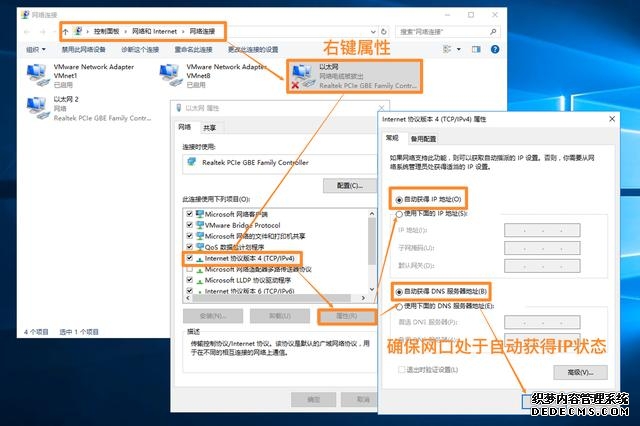The image size is (640, 426).
Task: Expand breadcrumb chevron after 网络和 Internet
Action: (183, 31)
